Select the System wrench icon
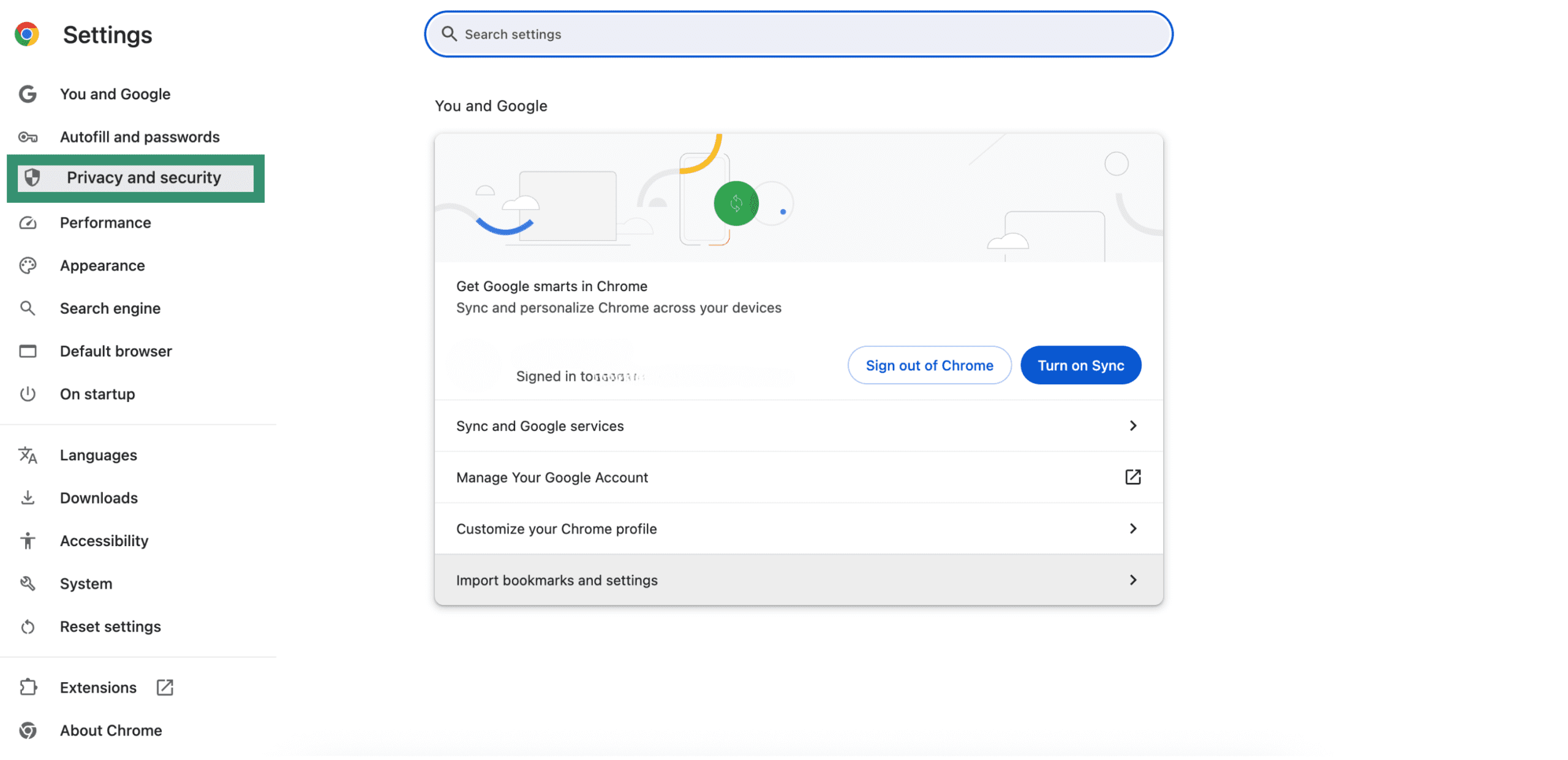Viewport: 1568px width, 760px height. [x=28, y=583]
